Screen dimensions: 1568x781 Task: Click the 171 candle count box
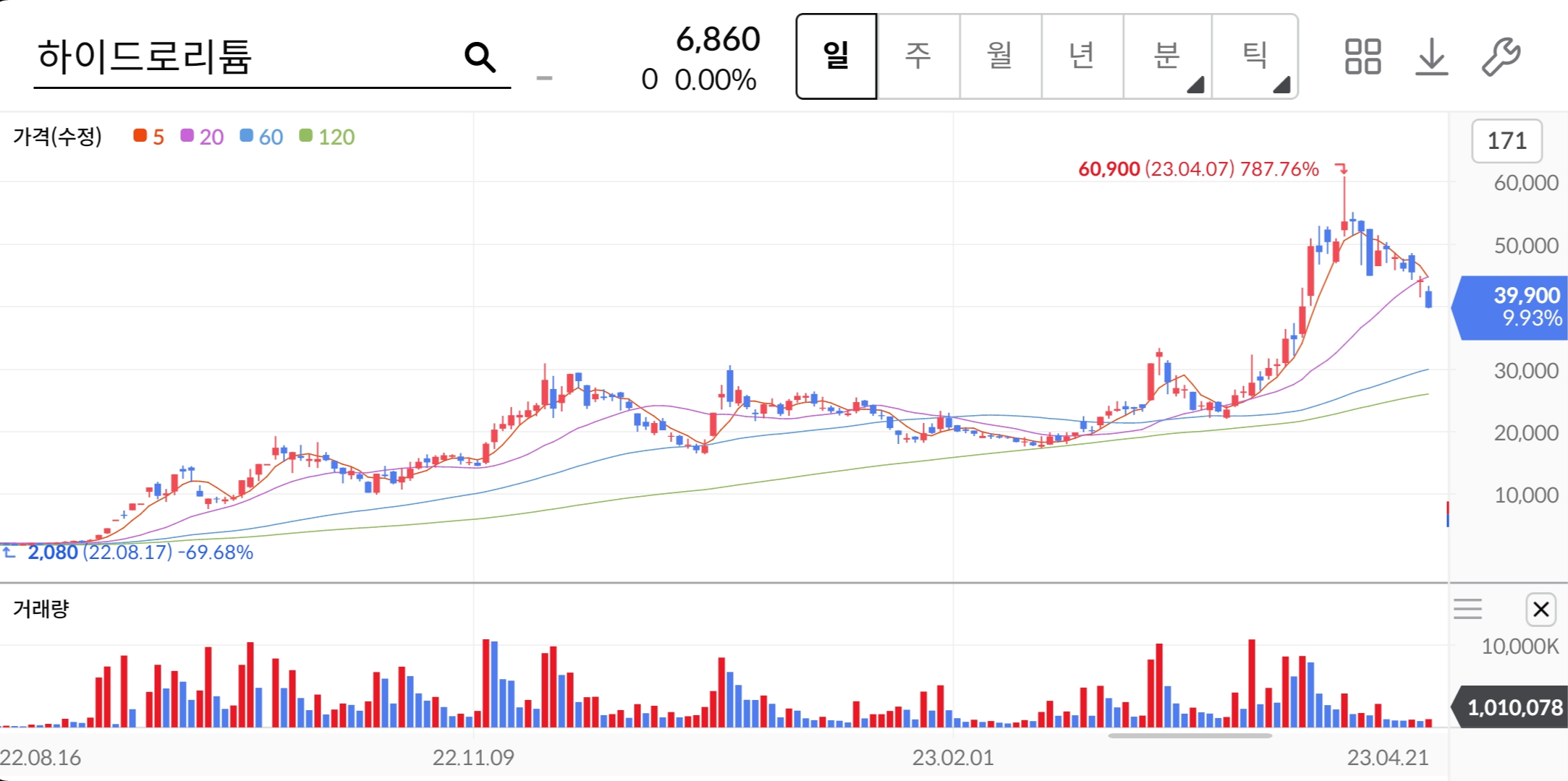coord(1506,141)
